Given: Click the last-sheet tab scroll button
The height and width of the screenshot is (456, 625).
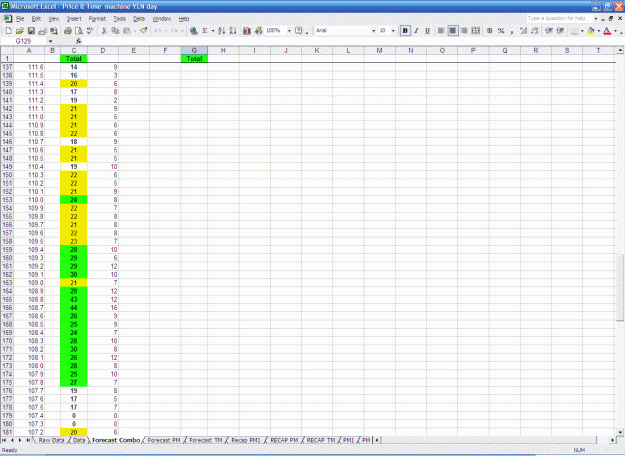Looking at the screenshot, I should point(28,440).
